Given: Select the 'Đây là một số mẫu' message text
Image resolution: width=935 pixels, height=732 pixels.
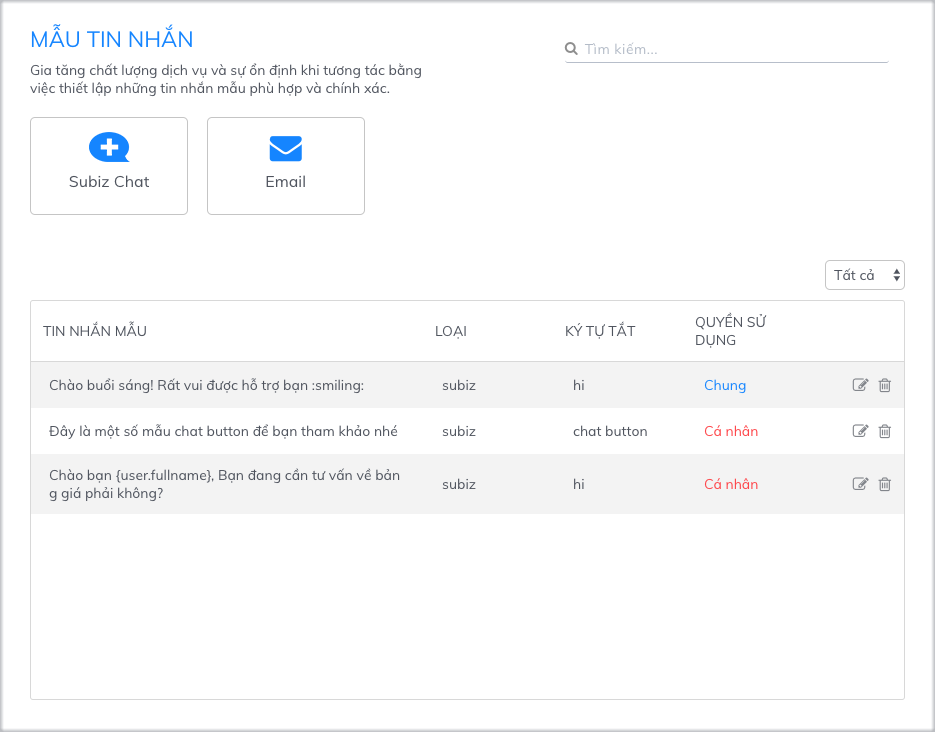Looking at the screenshot, I should click(223, 431).
